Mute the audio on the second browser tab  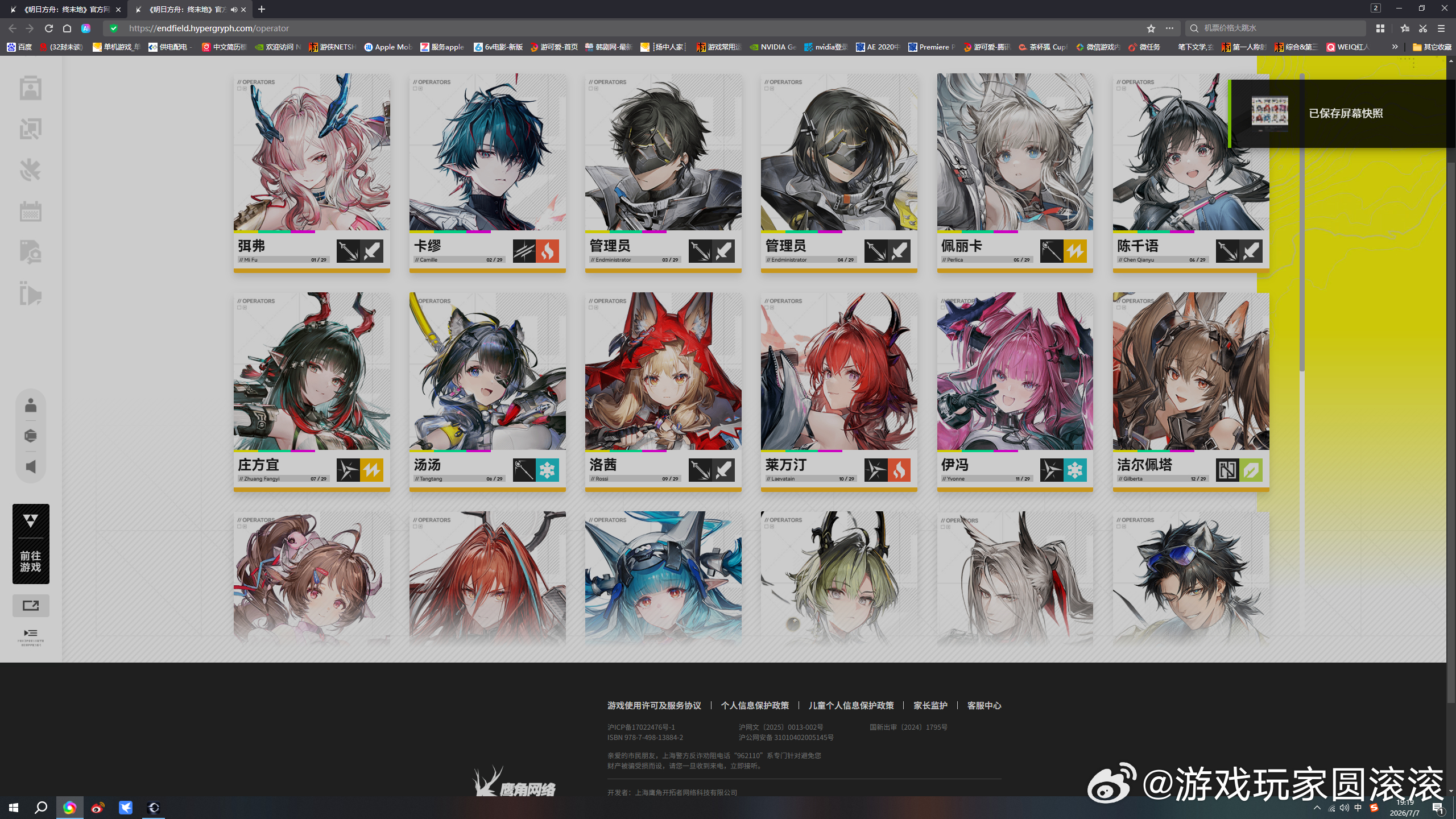(x=234, y=10)
